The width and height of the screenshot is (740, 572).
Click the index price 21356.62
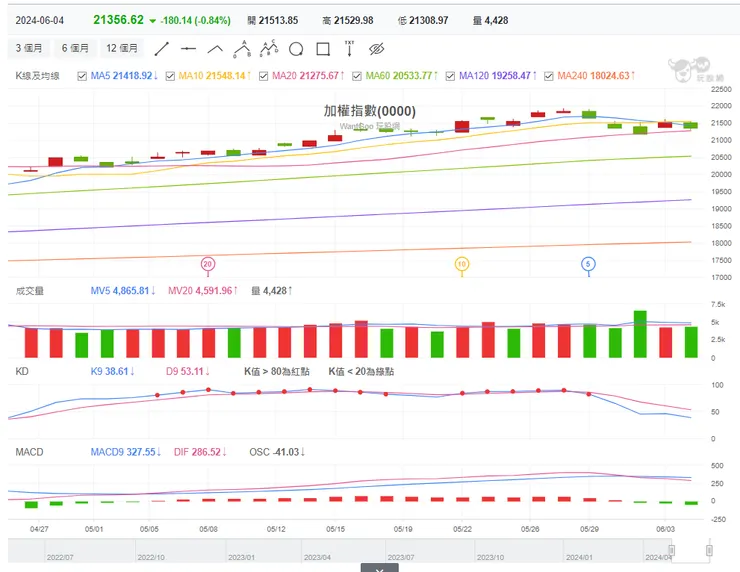(x=118, y=20)
